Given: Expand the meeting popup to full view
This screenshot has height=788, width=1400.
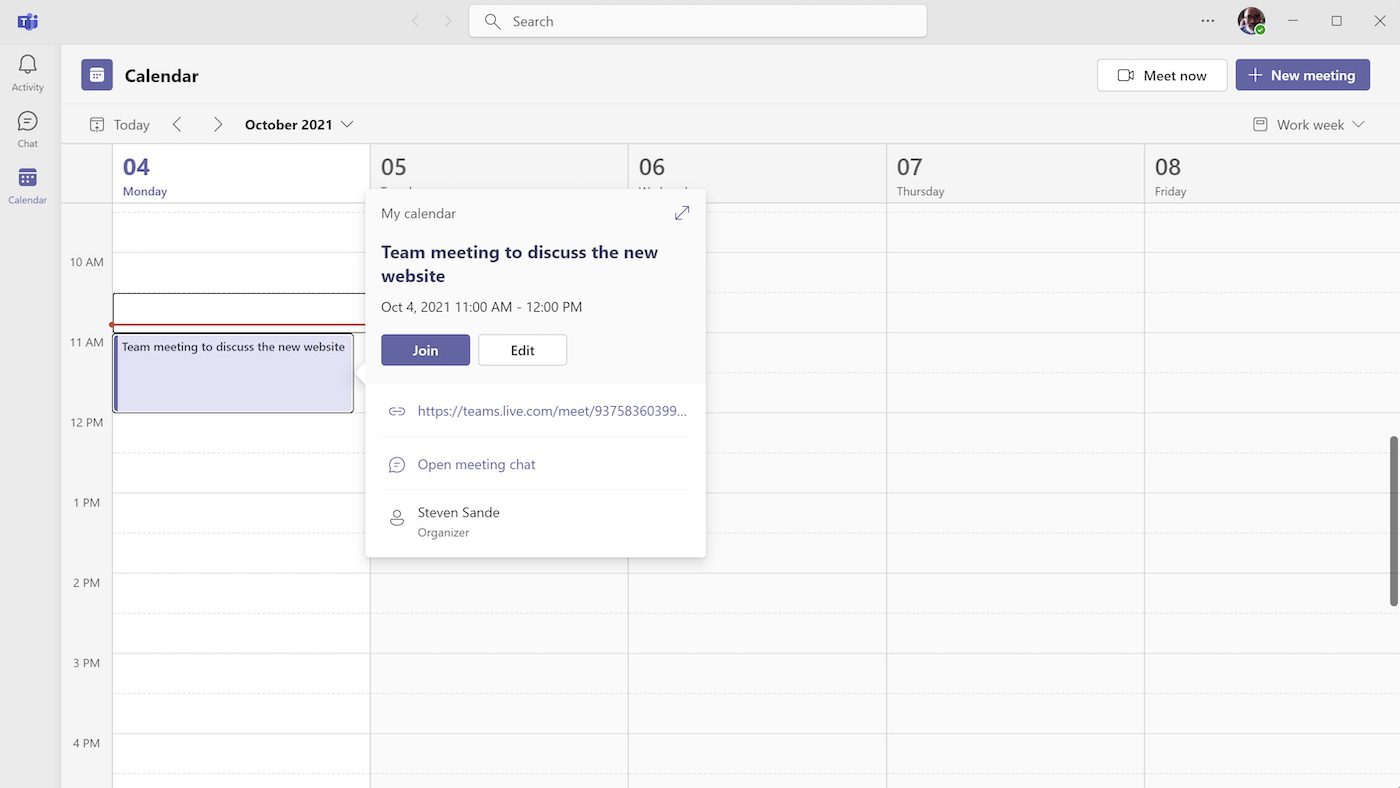Looking at the screenshot, I should tap(682, 213).
